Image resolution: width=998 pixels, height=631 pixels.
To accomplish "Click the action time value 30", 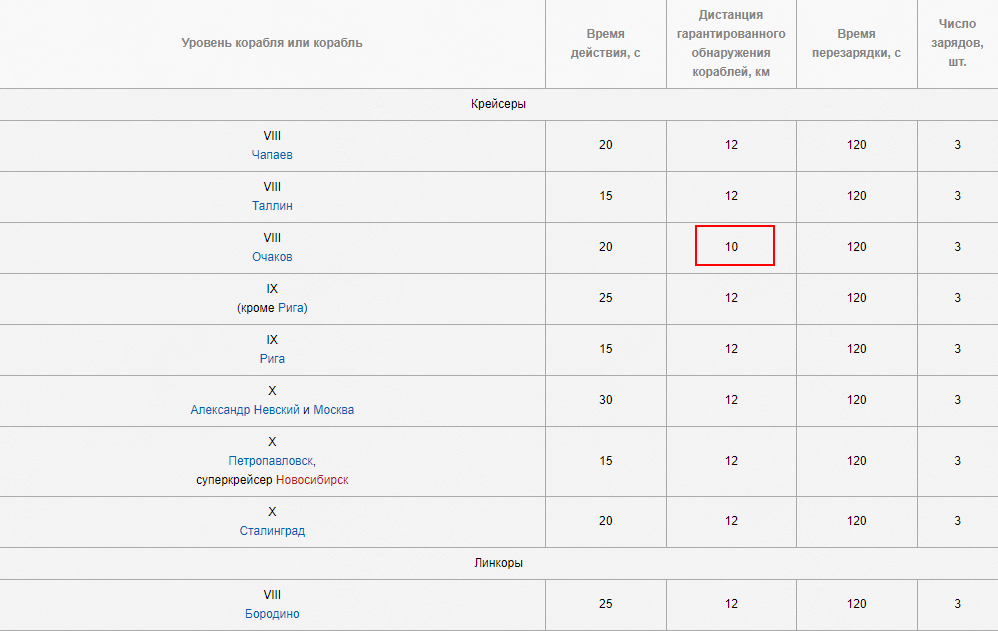I will 605,400.
